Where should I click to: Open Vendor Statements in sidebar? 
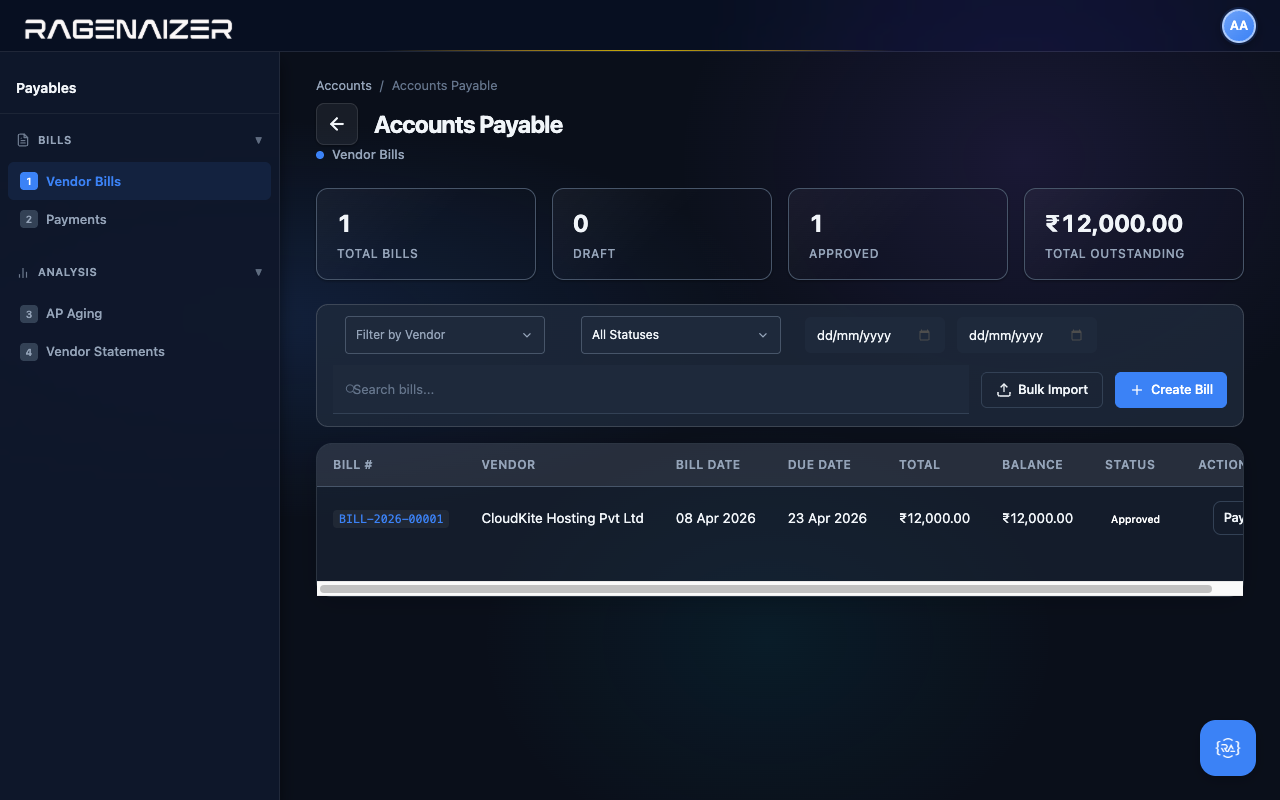[139, 351]
